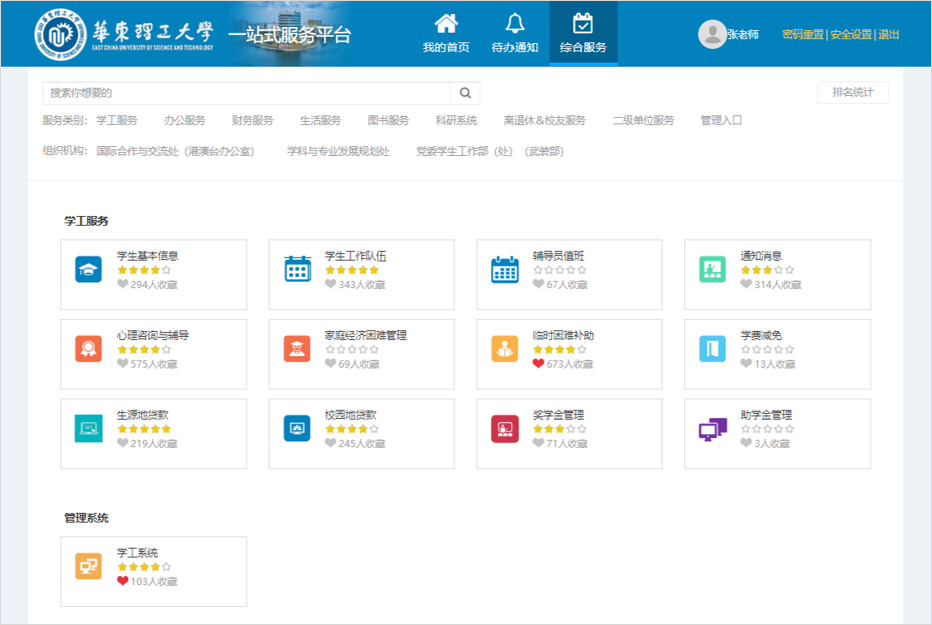Click the 学生工作队伍 calendar icon
The width and height of the screenshot is (932, 625).
297,269
